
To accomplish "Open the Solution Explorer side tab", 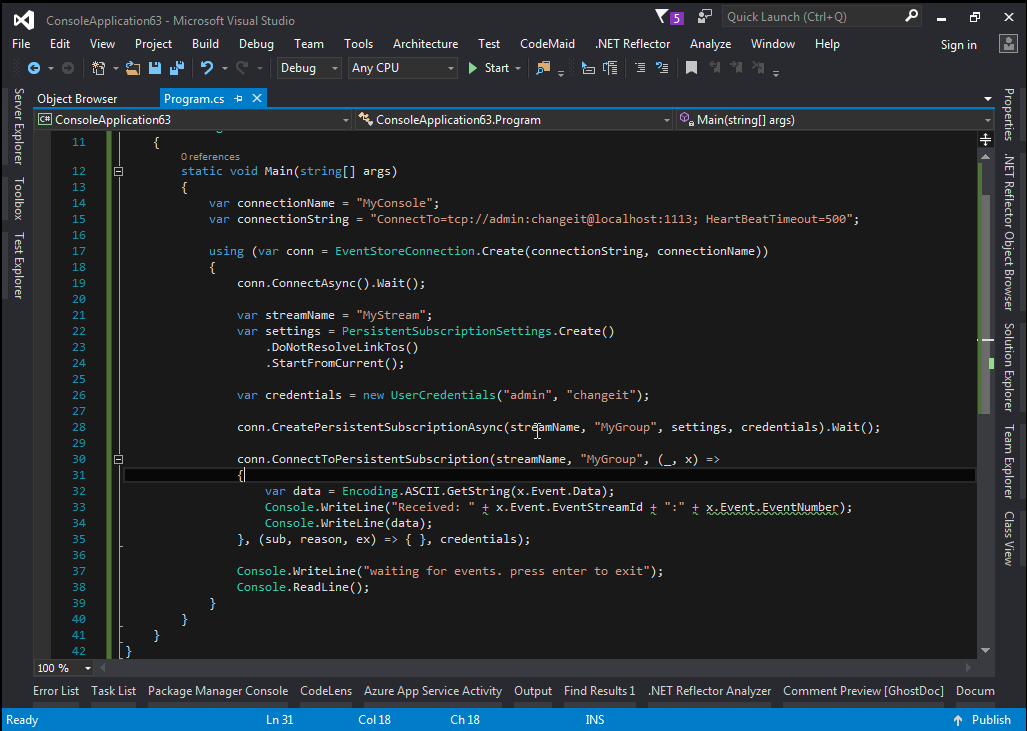I will [1009, 367].
